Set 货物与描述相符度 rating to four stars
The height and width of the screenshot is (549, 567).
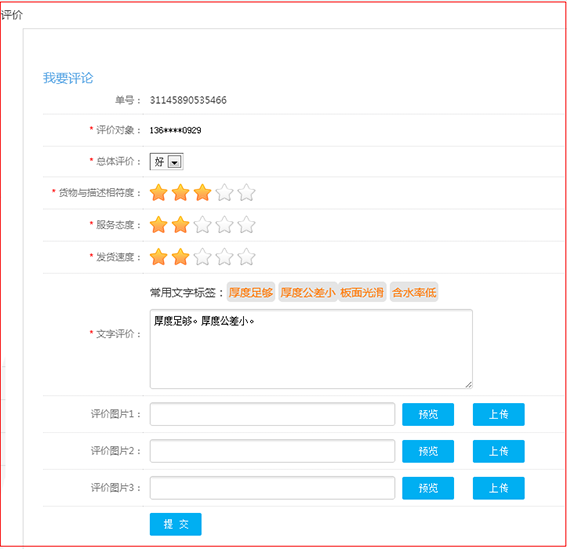[x=224, y=192]
